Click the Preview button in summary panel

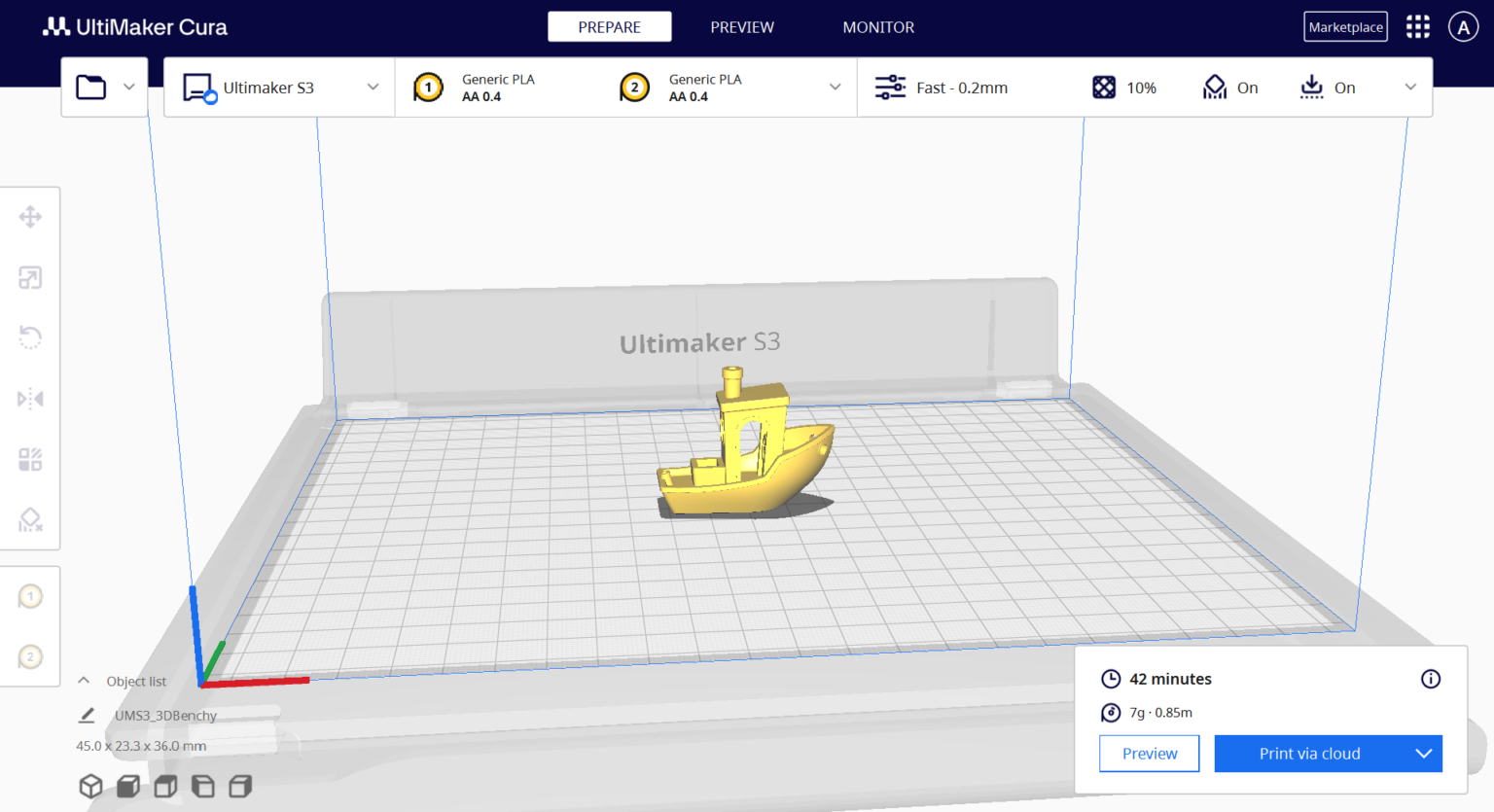tap(1149, 753)
